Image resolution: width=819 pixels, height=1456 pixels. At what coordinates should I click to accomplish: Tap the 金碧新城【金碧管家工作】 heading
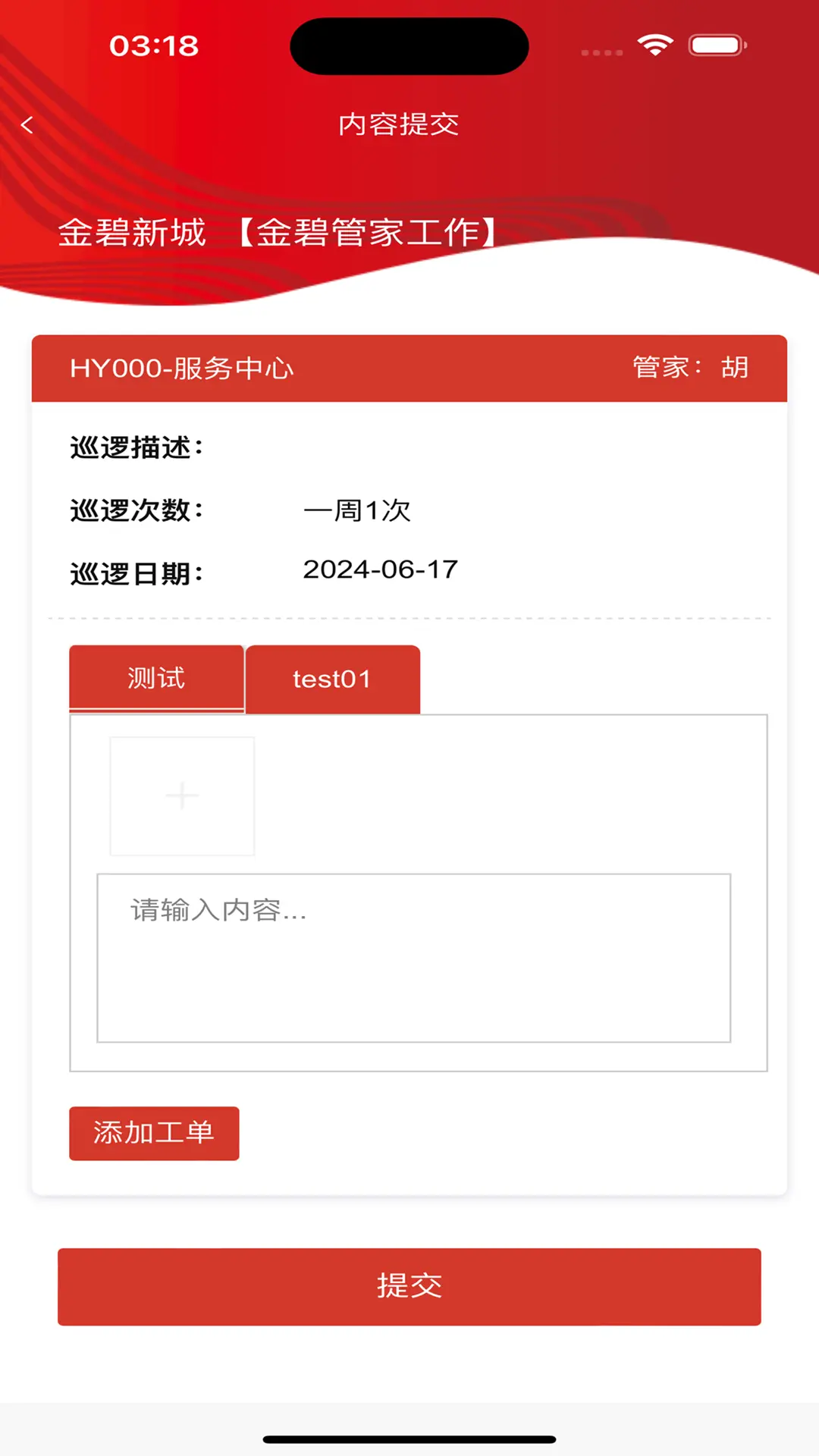point(278,232)
